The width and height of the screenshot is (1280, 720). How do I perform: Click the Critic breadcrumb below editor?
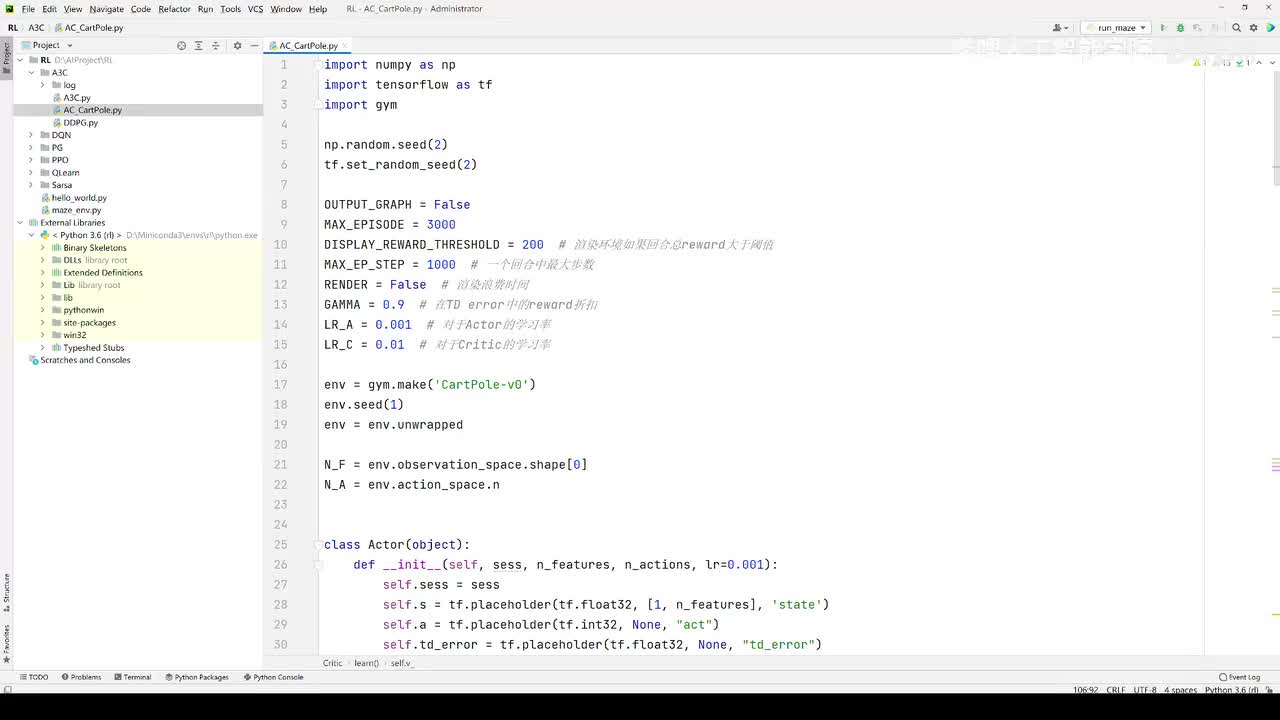[x=332, y=663]
